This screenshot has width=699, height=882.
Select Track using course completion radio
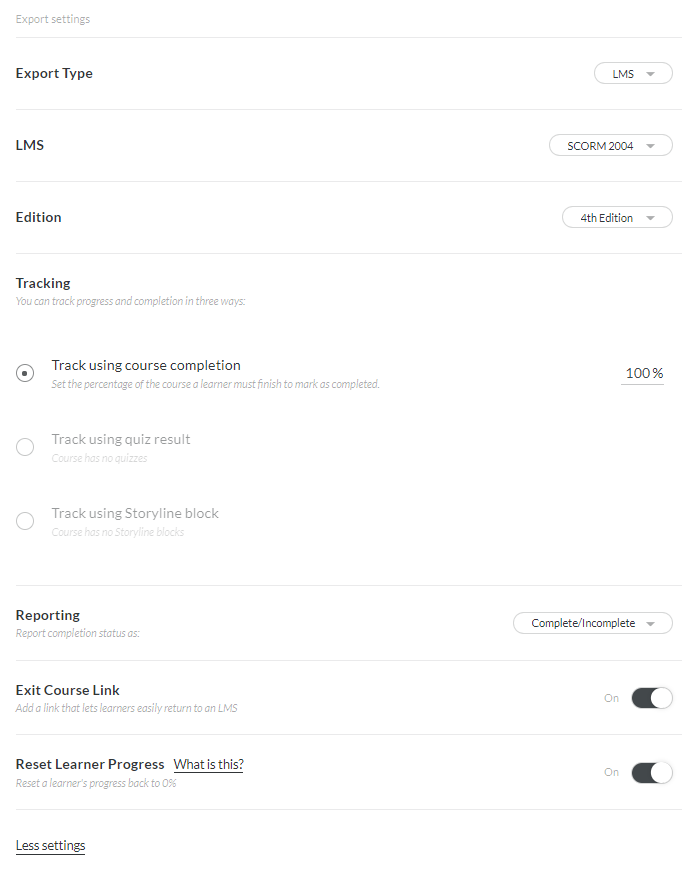(25, 373)
